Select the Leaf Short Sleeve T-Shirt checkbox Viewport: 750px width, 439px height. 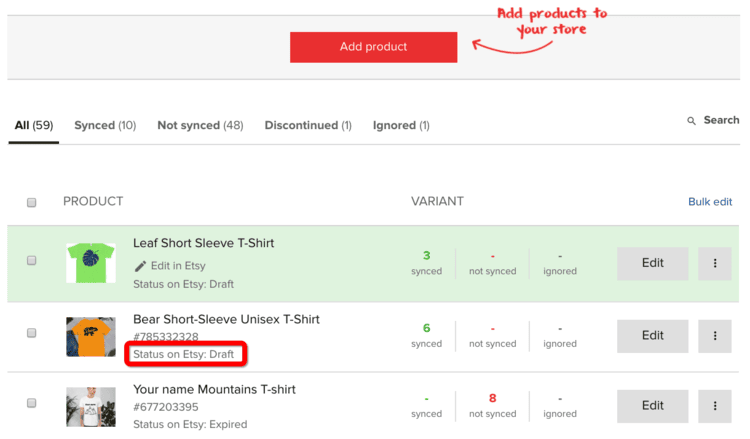coord(32,260)
